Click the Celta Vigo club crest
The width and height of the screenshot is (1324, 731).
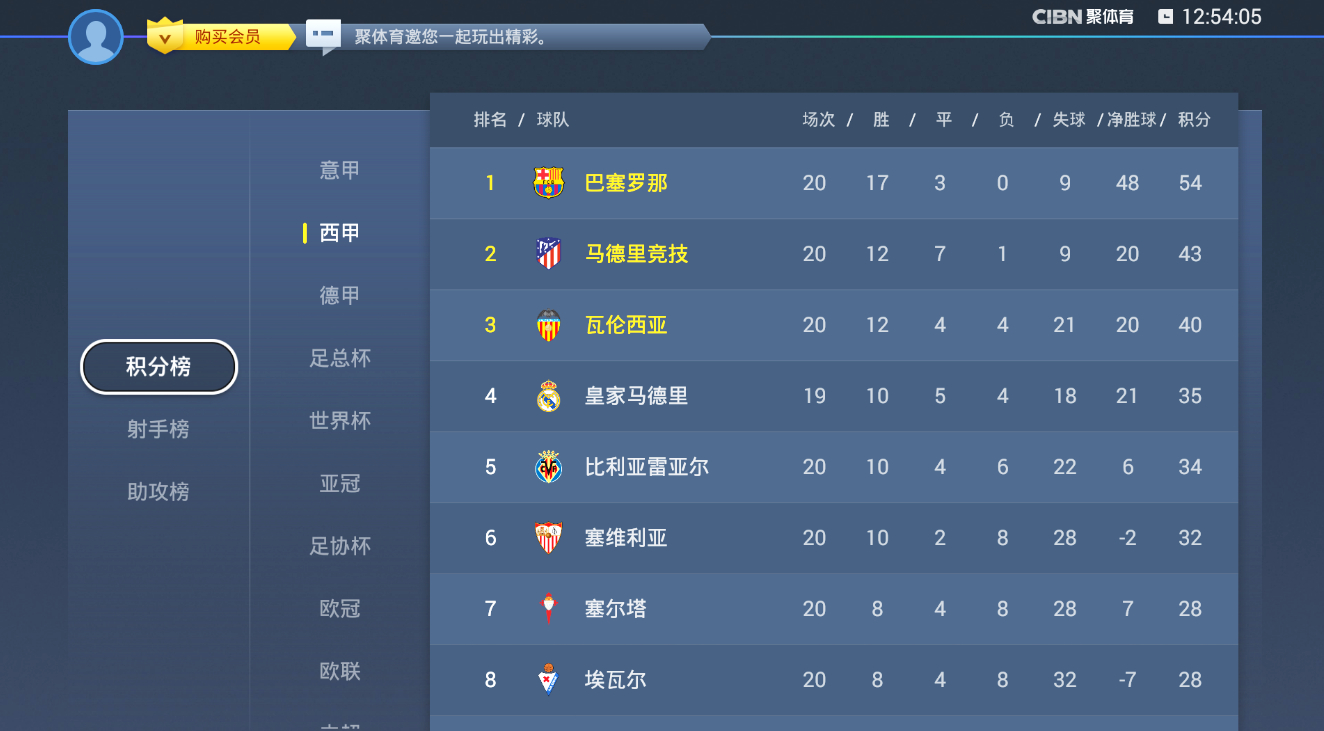tap(548, 609)
